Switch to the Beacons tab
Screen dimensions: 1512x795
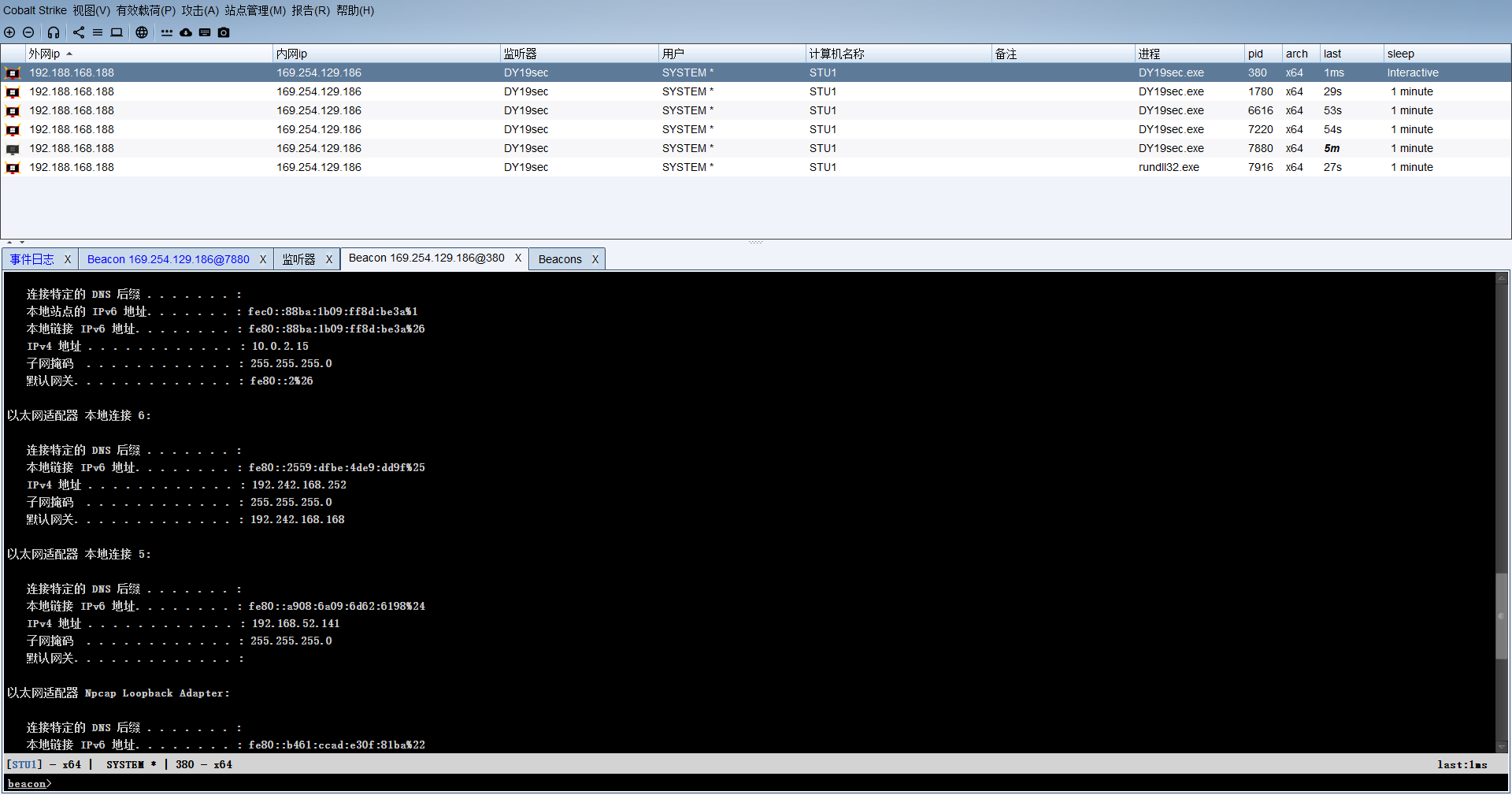click(560, 259)
